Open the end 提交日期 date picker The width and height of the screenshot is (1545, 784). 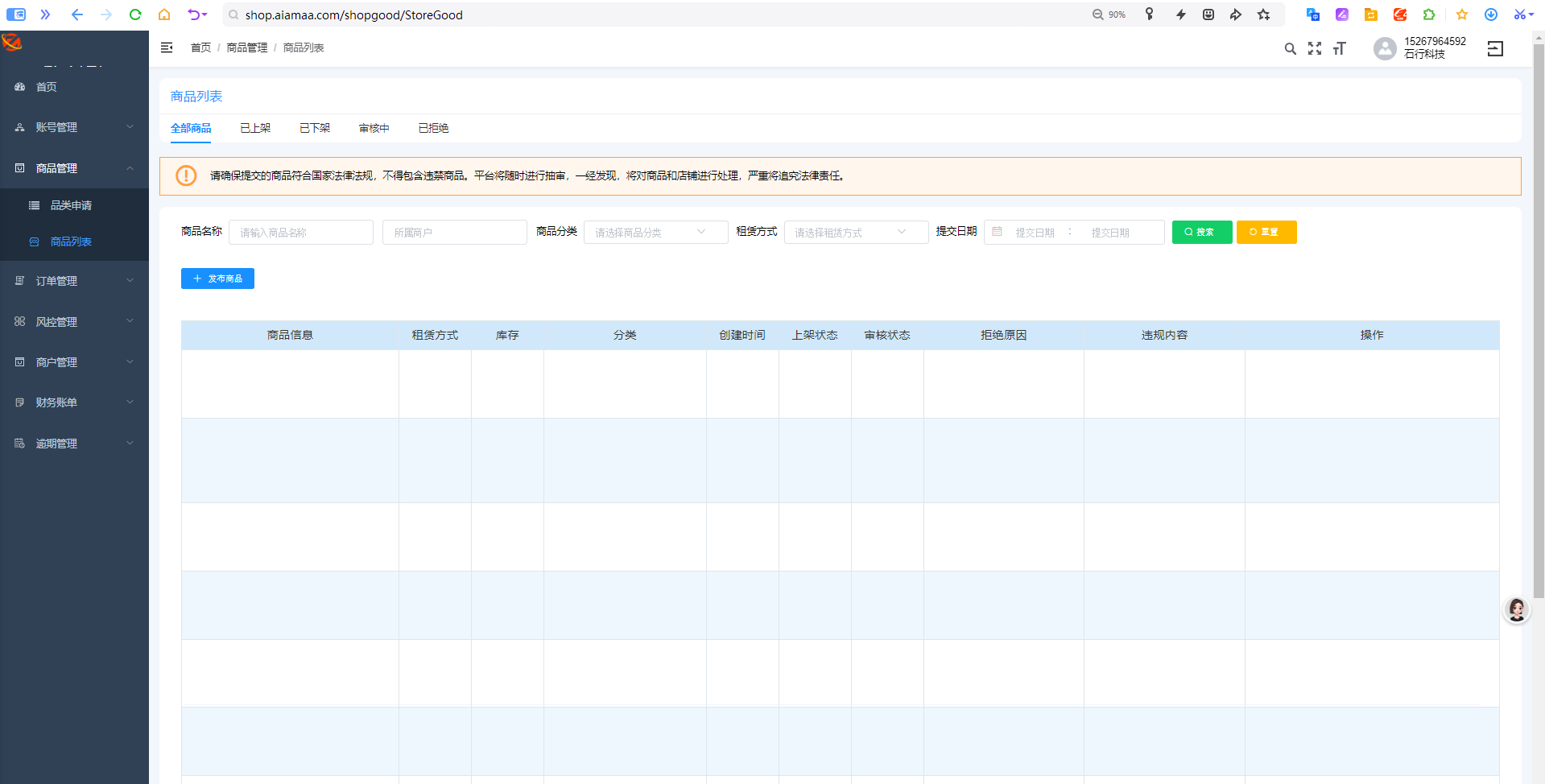point(1111,233)
